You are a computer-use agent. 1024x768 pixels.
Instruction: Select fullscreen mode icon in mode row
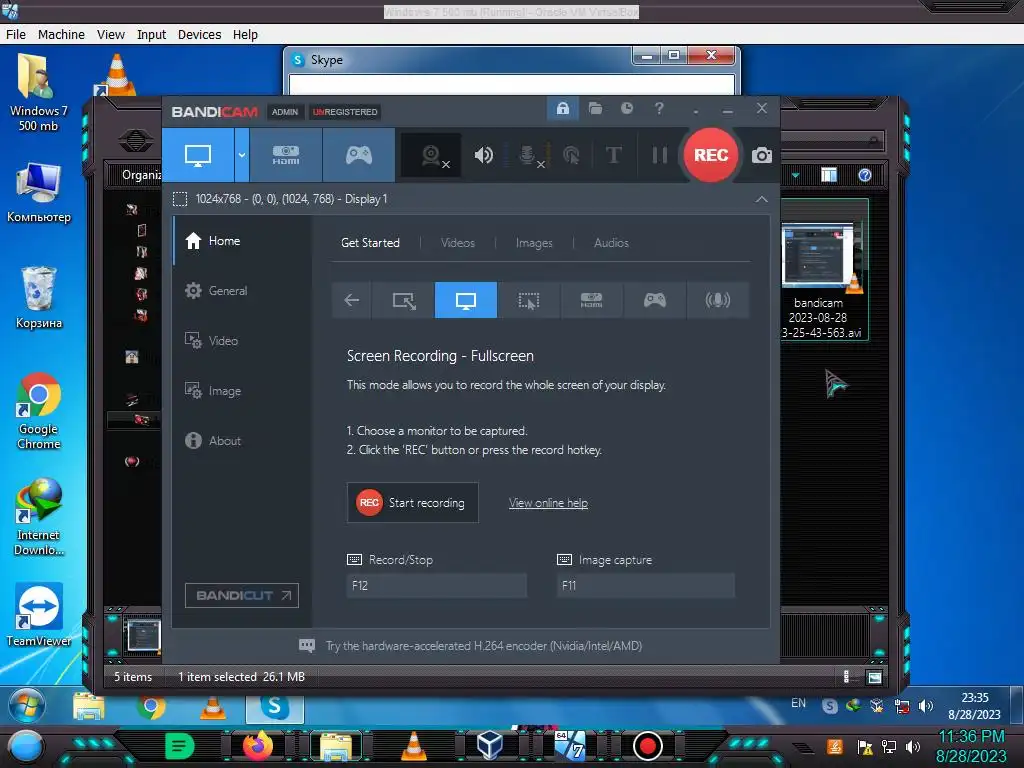tap(466, 300)
